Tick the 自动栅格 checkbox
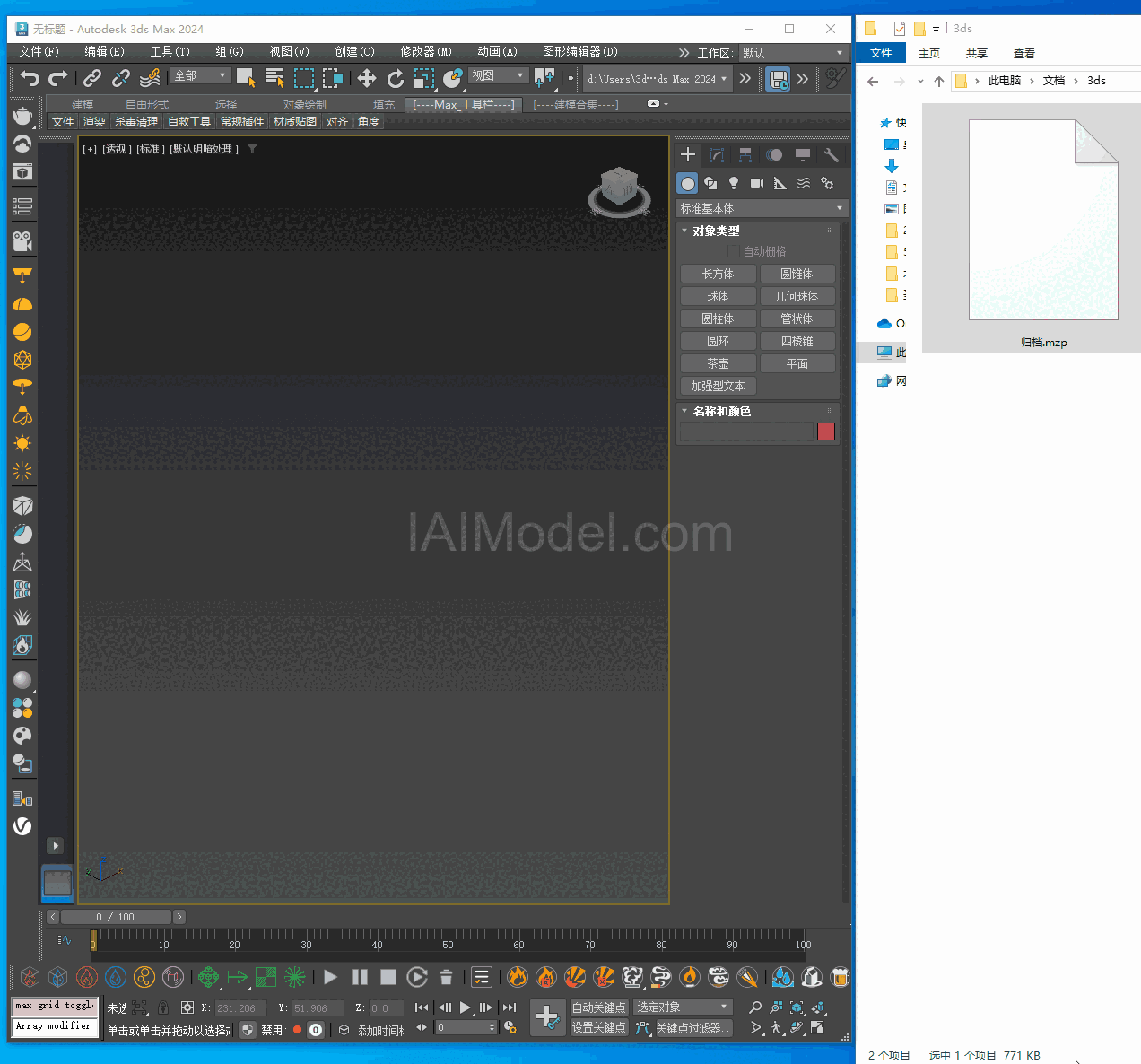Viewport: 1141px width, 1064px height. pos(734,251)
